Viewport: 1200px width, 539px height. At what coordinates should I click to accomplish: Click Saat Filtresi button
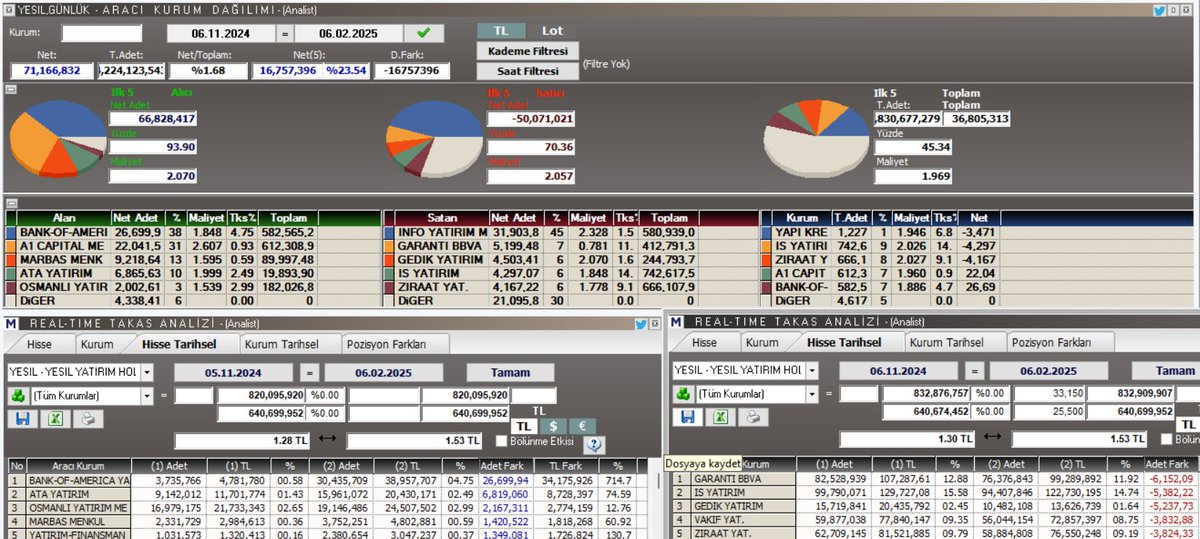pos(527,71)
